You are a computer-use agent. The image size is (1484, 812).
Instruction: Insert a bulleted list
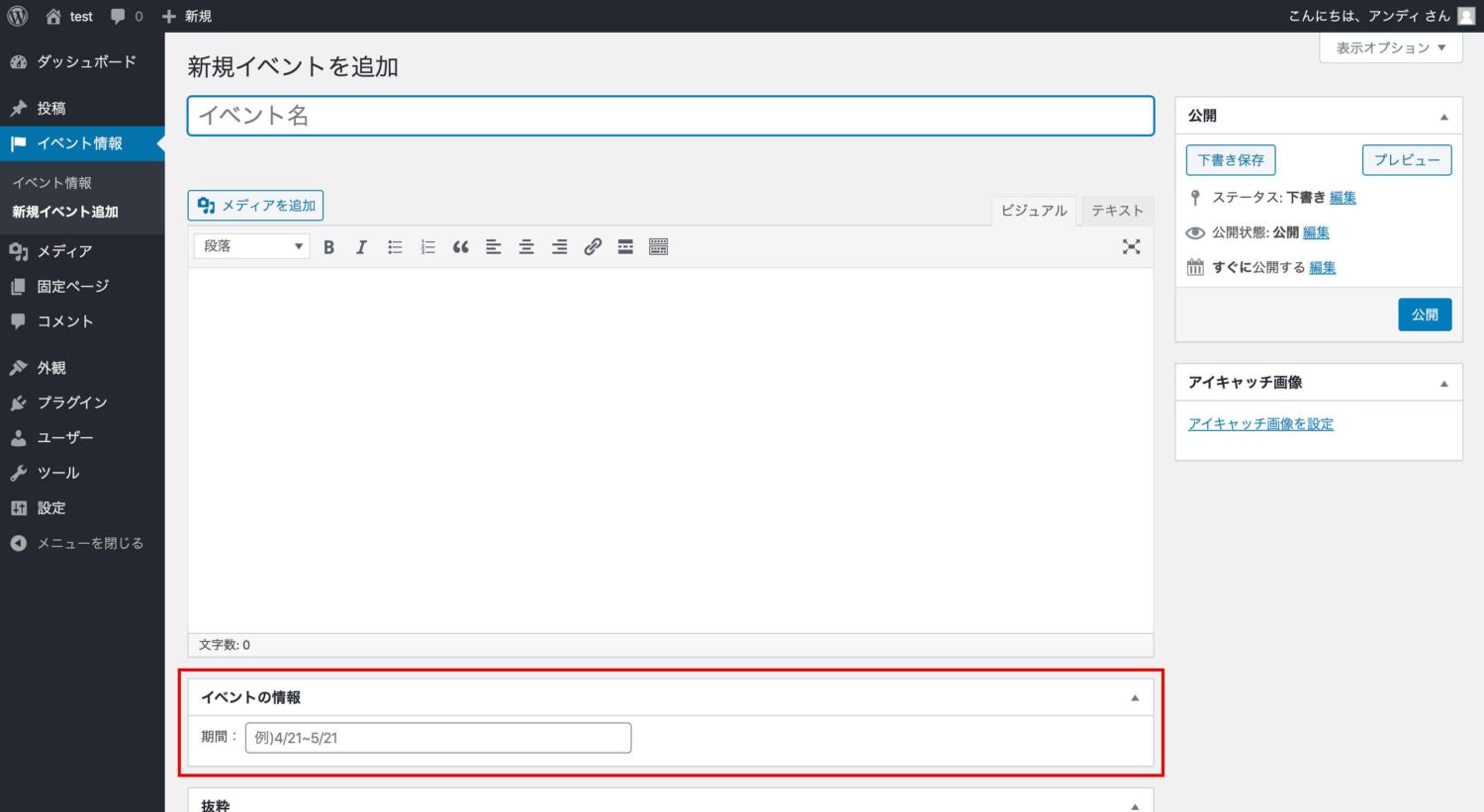click(x=395, y=246)
